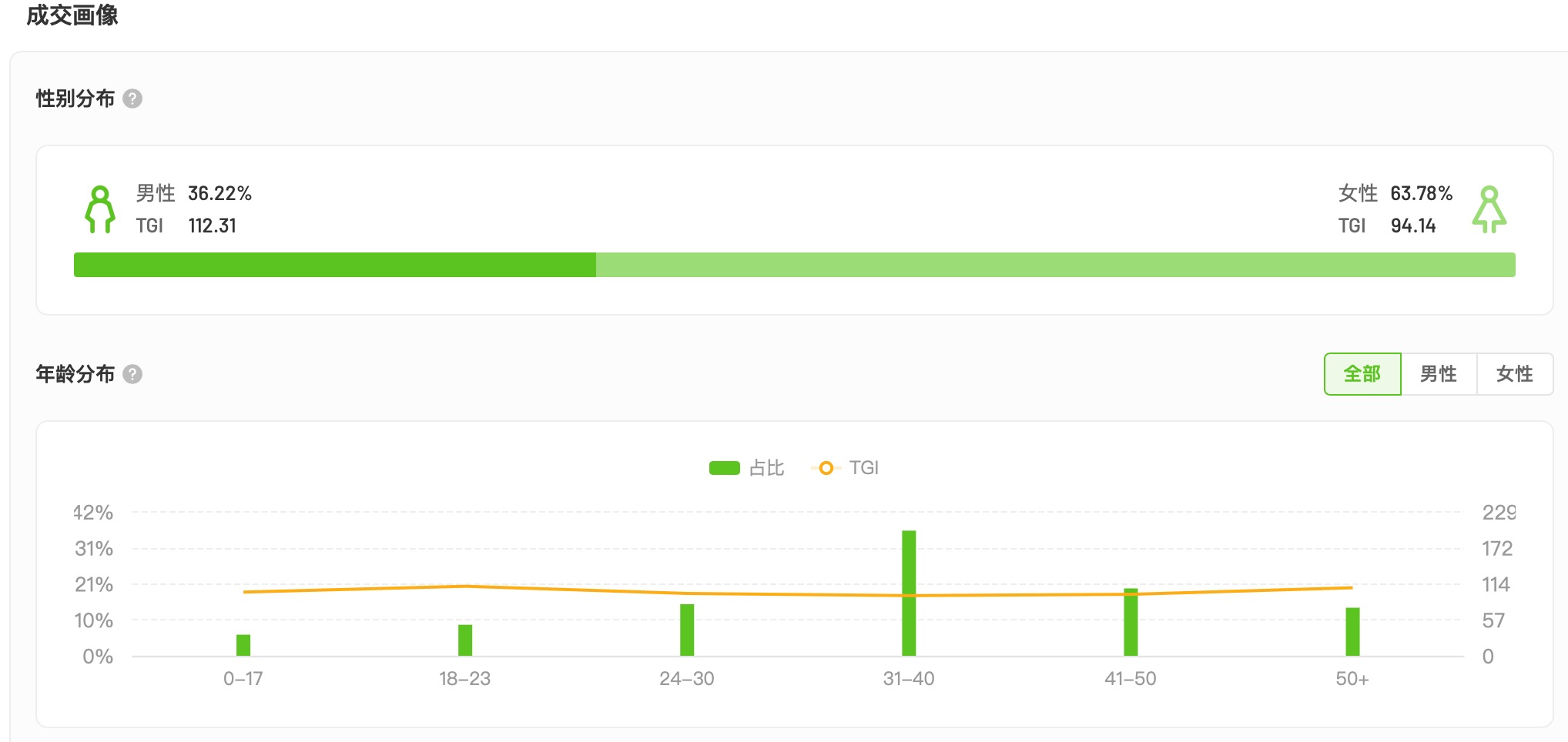Click help icon beside 年龄分布
The height and width of the screenshot is (742, 1568).
coord(132,374)
